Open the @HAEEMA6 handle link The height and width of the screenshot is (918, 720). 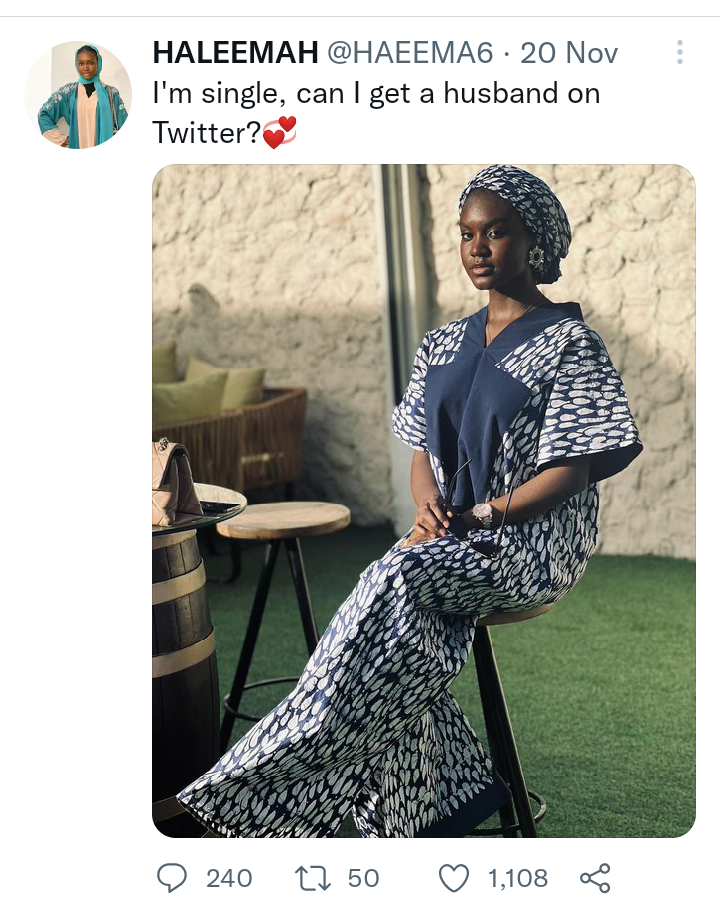tap(410, 53)
